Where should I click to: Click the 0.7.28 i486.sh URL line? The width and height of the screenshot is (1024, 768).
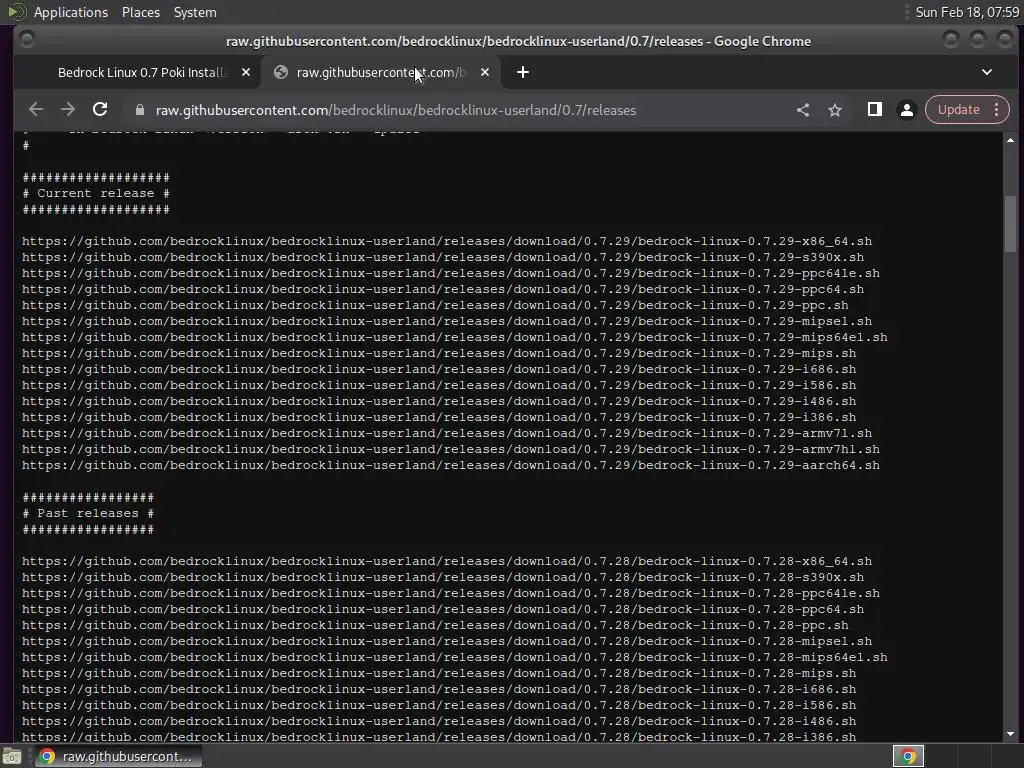(439, 721)
